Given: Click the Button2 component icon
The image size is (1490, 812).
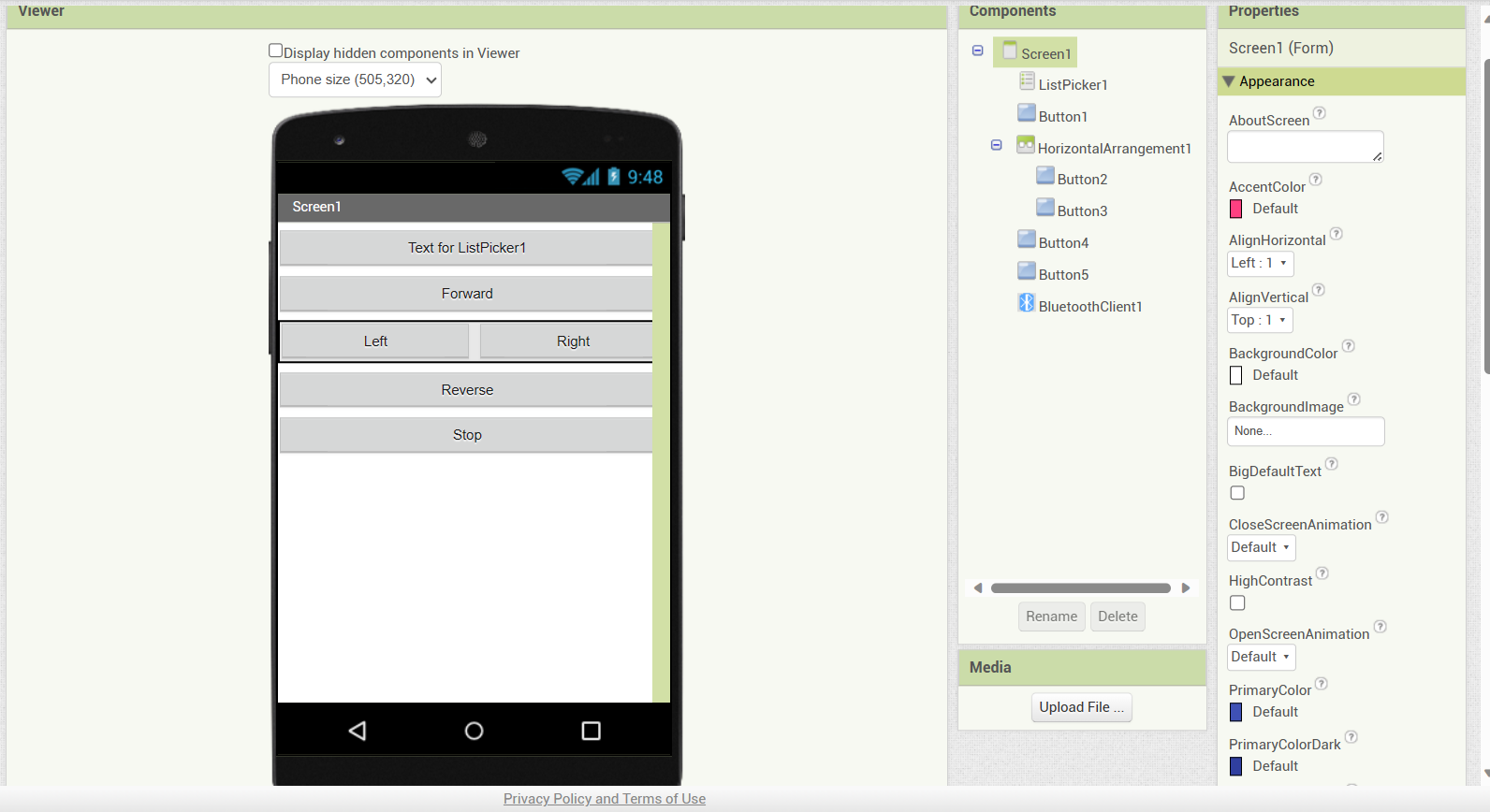Looking at the screenshot, I should click(1045, 176).
